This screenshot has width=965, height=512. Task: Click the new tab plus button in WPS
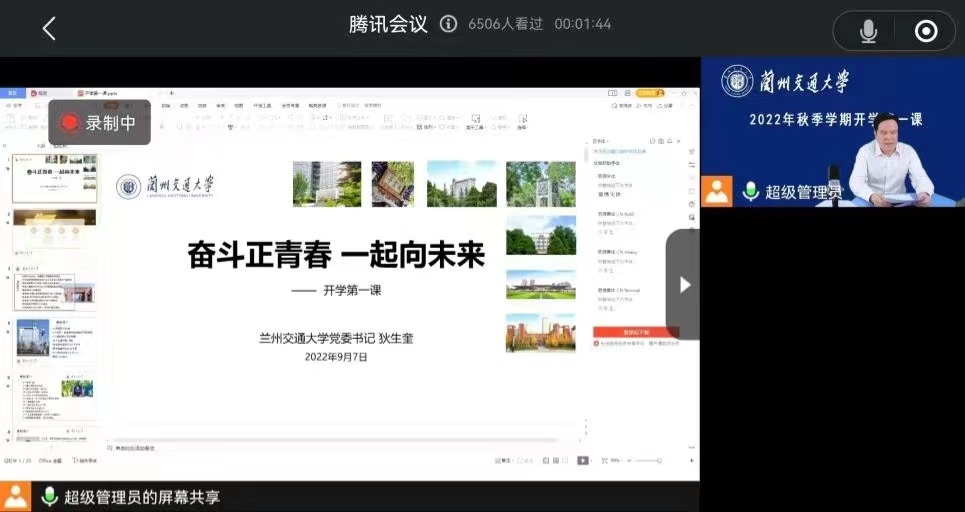[x=171, y=93]
